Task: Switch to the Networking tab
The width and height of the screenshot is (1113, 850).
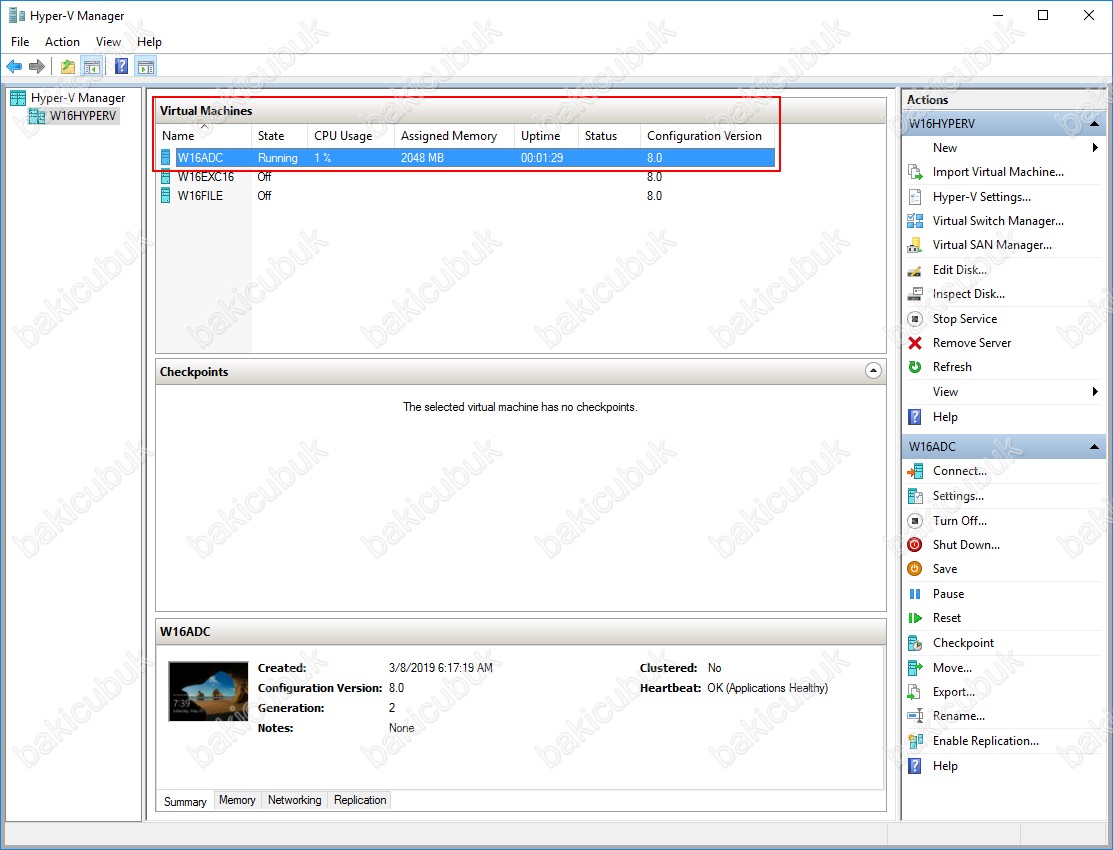Action: 295,800
